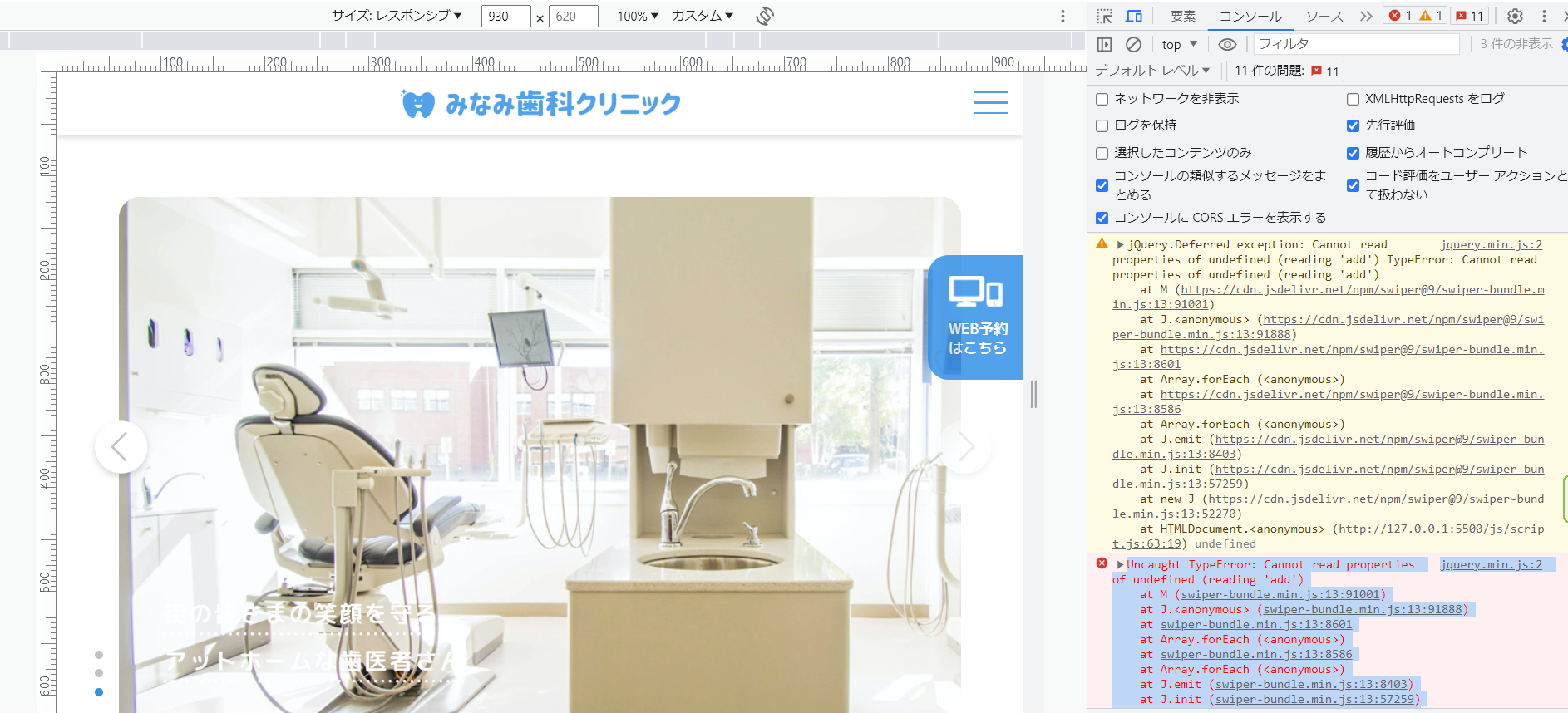Expand the Uncaught TypeError message
The width and height of the screenshot is (1568, 713).
click(x=1120, y=564)
